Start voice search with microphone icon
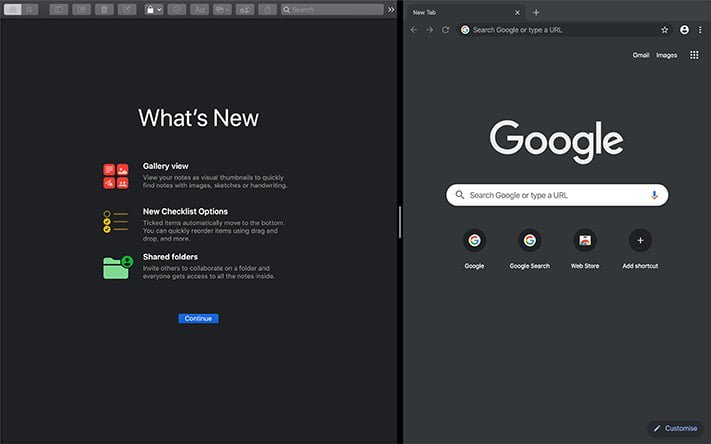The width and height of the screenshot is (711, 444). coord(654,195)
